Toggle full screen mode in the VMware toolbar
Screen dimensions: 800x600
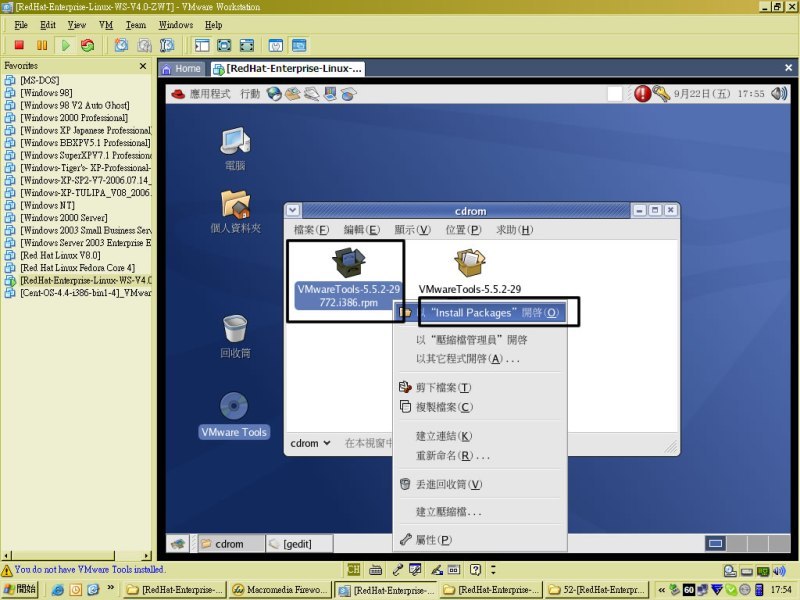pyautogui.click(x=246, y=45)
